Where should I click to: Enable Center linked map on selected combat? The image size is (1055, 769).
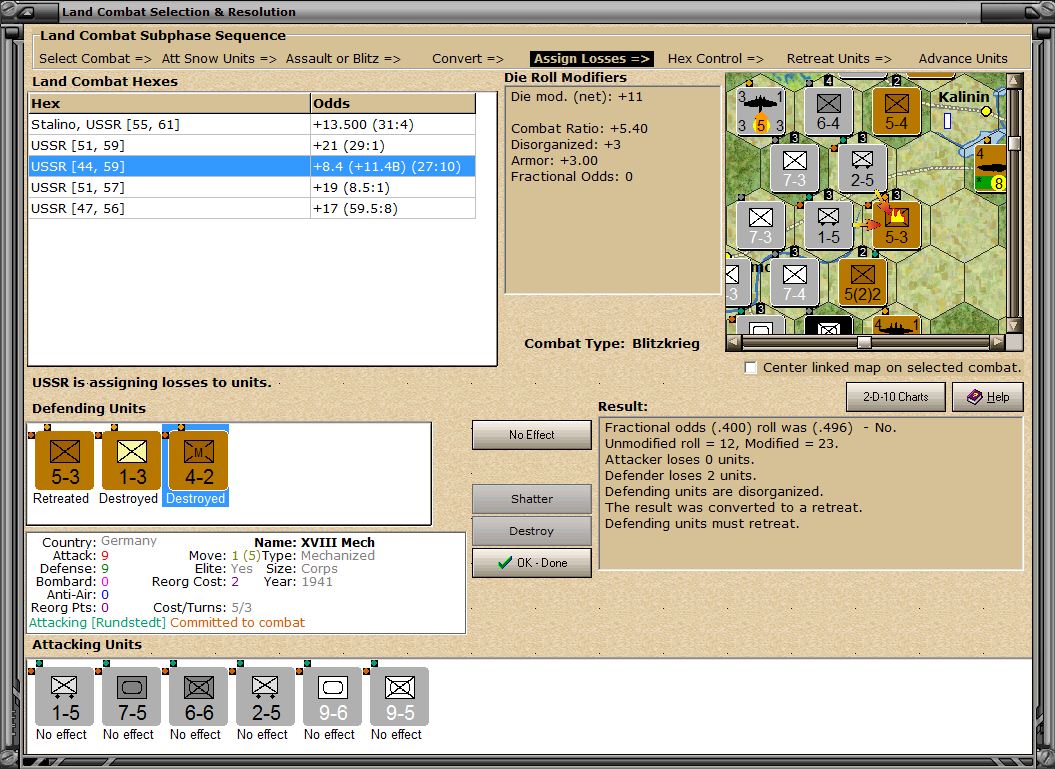click(751, 367)
